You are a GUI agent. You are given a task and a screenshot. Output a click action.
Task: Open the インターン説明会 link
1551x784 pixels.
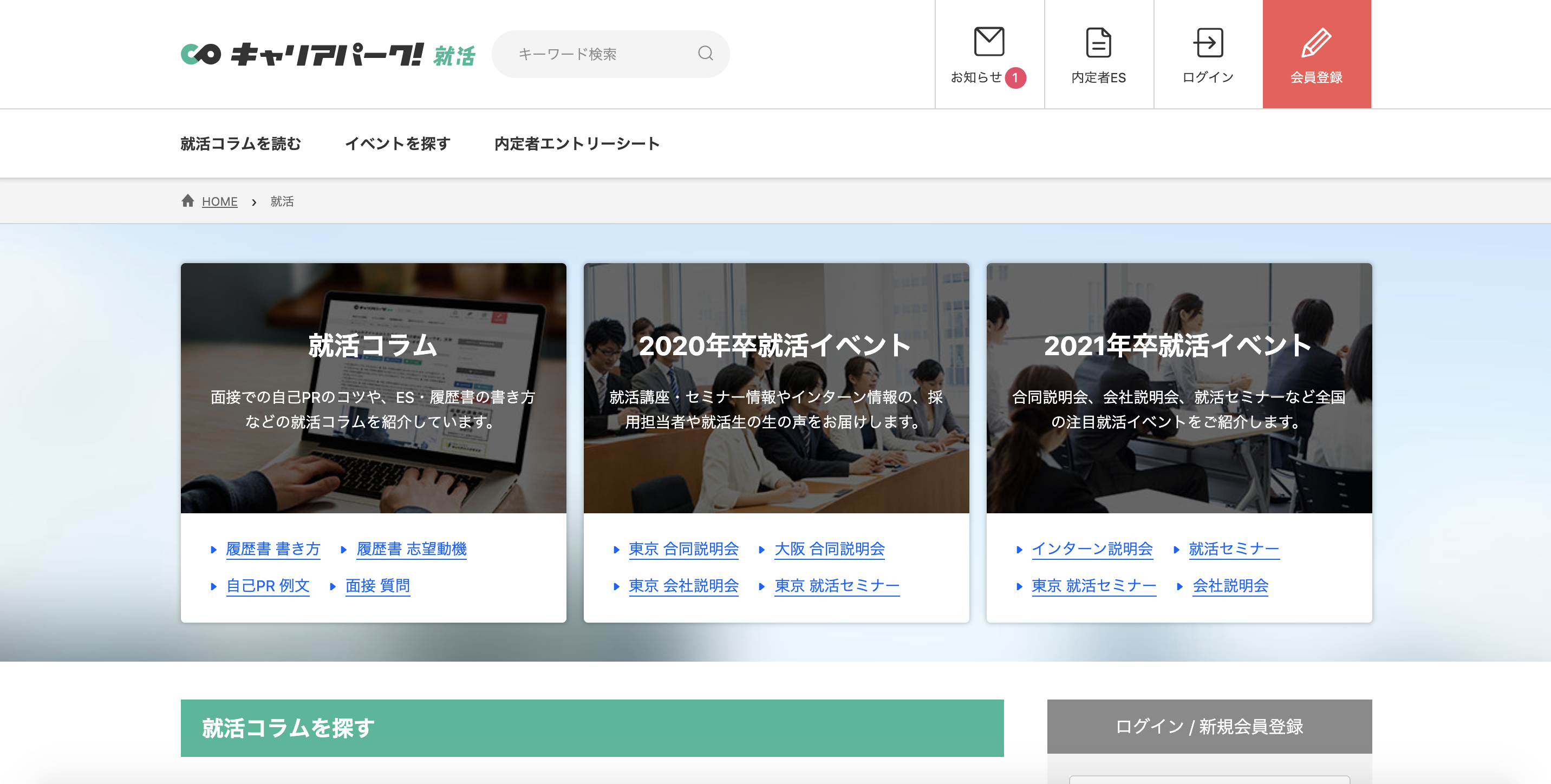click(x=1092, y=548)
